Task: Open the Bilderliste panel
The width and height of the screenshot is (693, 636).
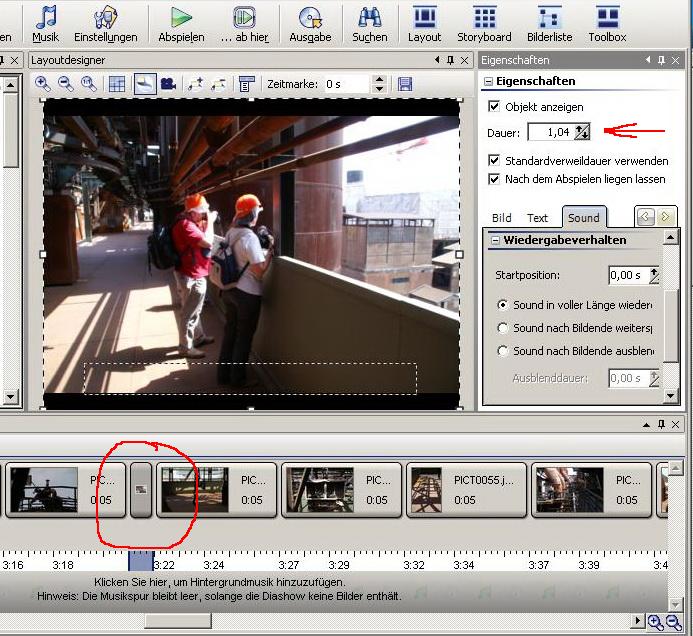Action: 549,23
